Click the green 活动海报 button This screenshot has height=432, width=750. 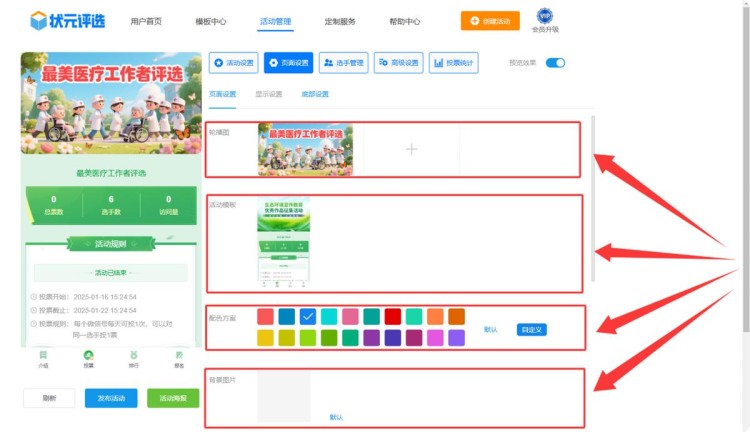click(173, 398)
